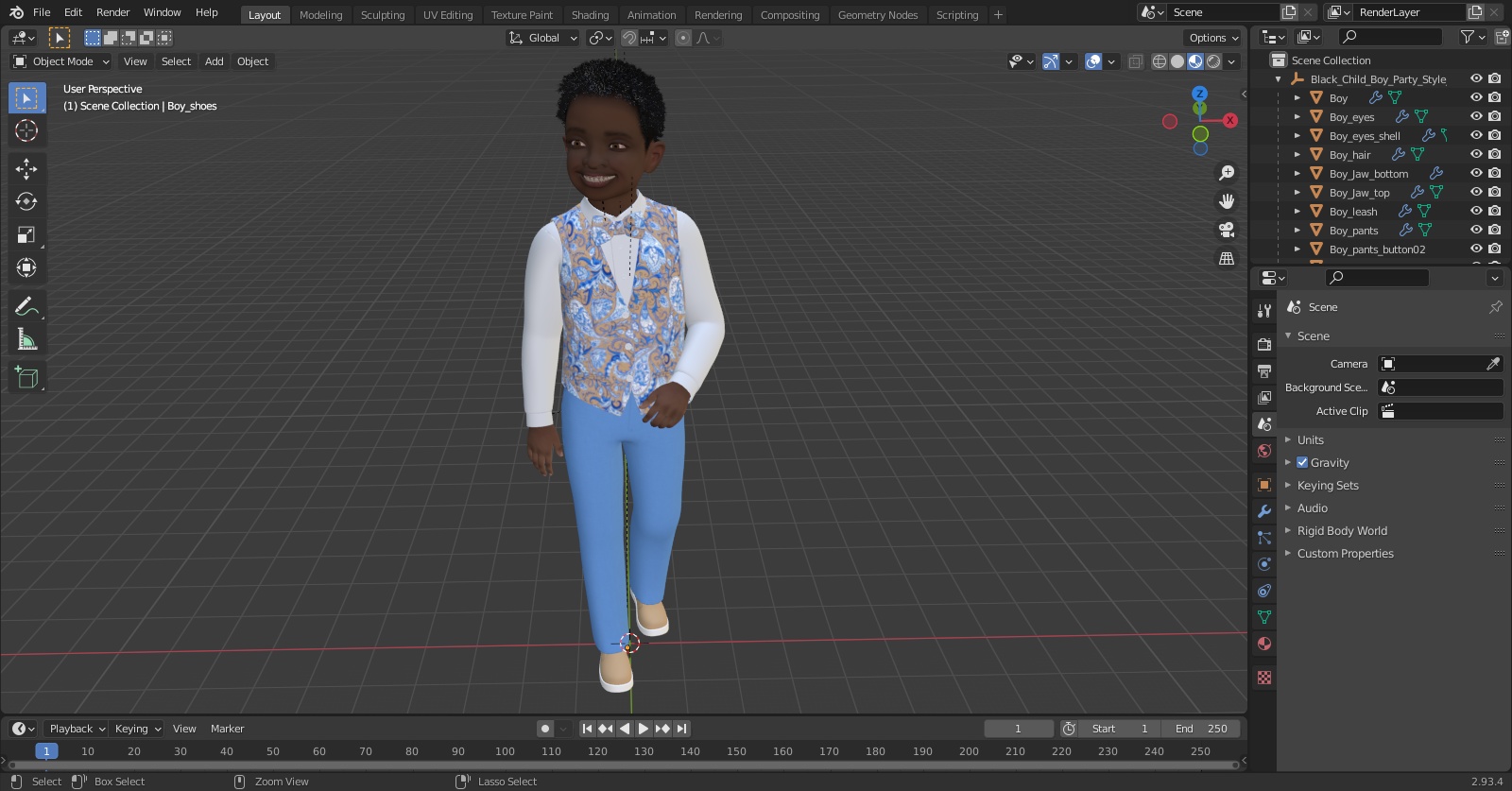Hide Boy_hair object in viewport
1512x791 pixels.
[x=1476, y=154]
